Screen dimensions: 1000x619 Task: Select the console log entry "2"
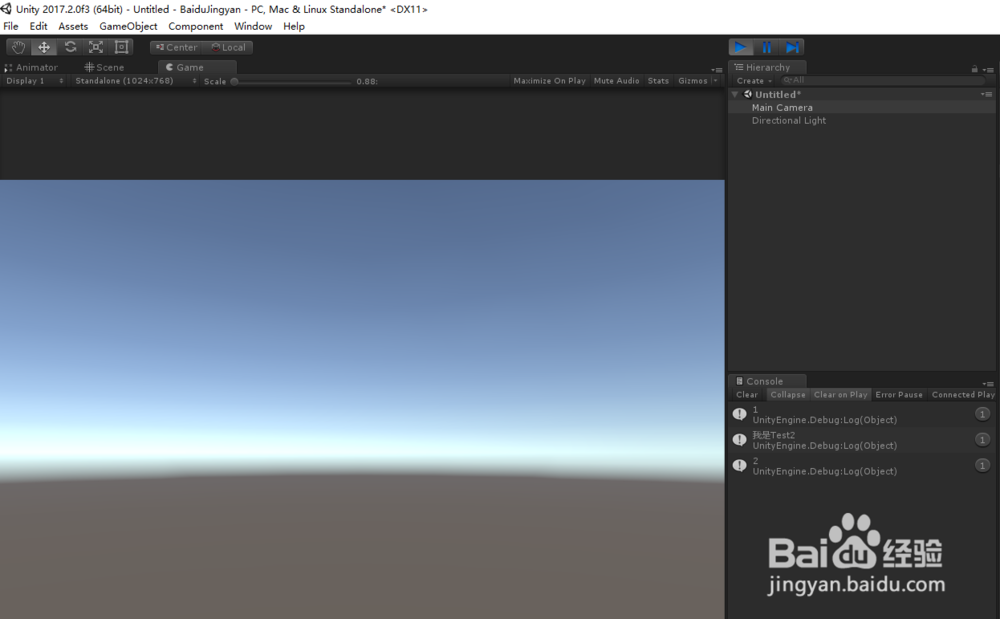[x=862, y=465]
